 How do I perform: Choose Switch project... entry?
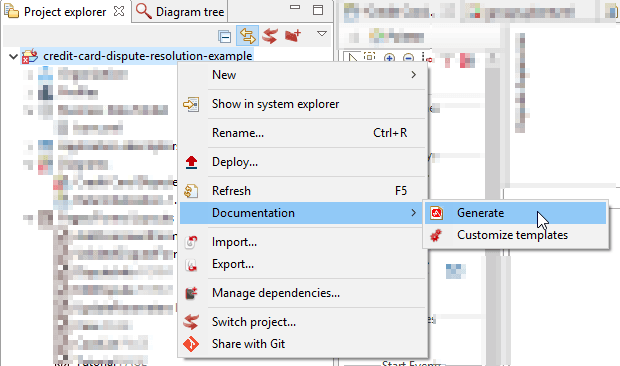[x=303, y=322]
